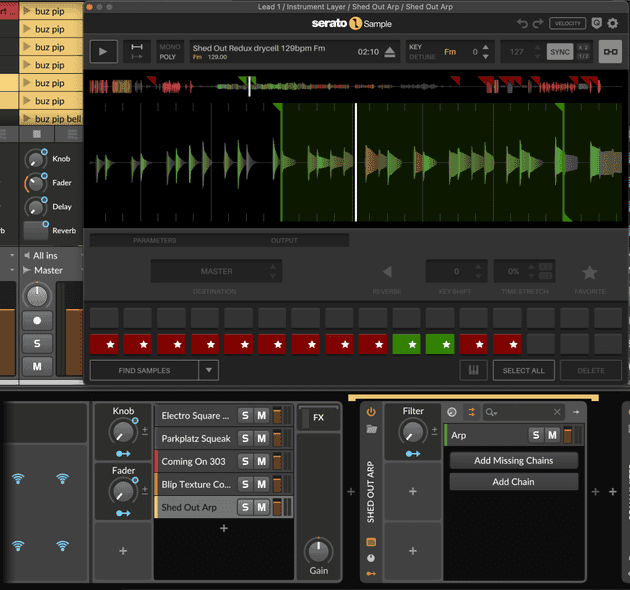
Task: Solo the track with S above M
Action: coord(37,344)
